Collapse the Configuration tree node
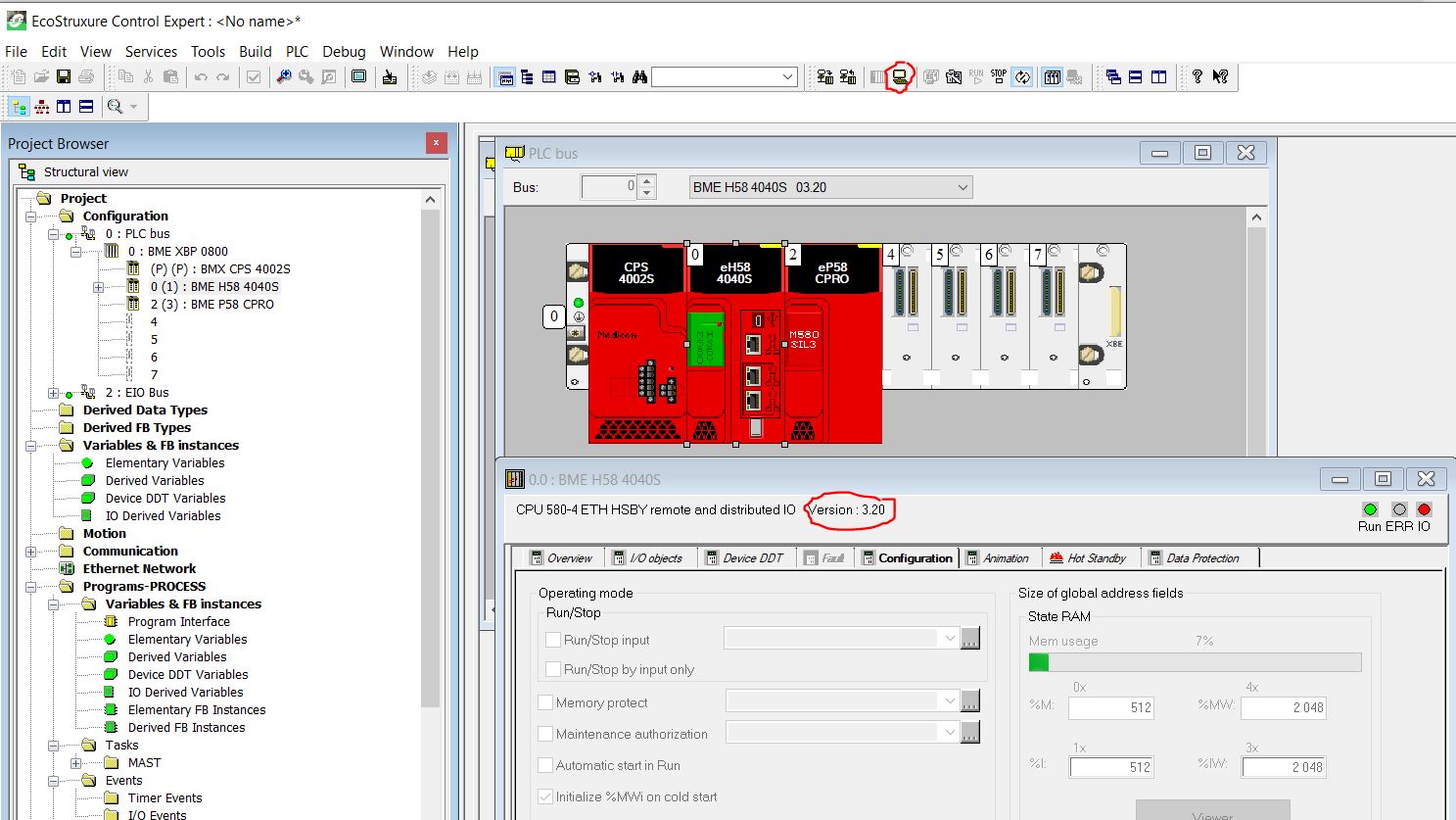1456x820 pixels. (x=31, y=217)
